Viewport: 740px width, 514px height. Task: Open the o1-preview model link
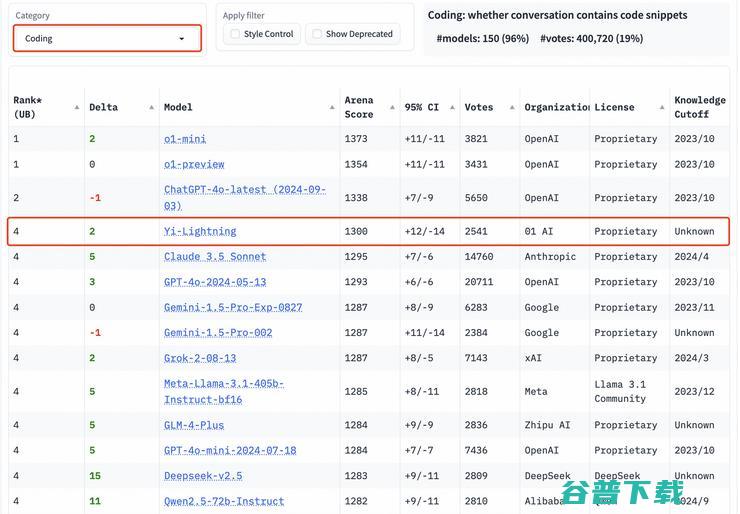[194, 164]
